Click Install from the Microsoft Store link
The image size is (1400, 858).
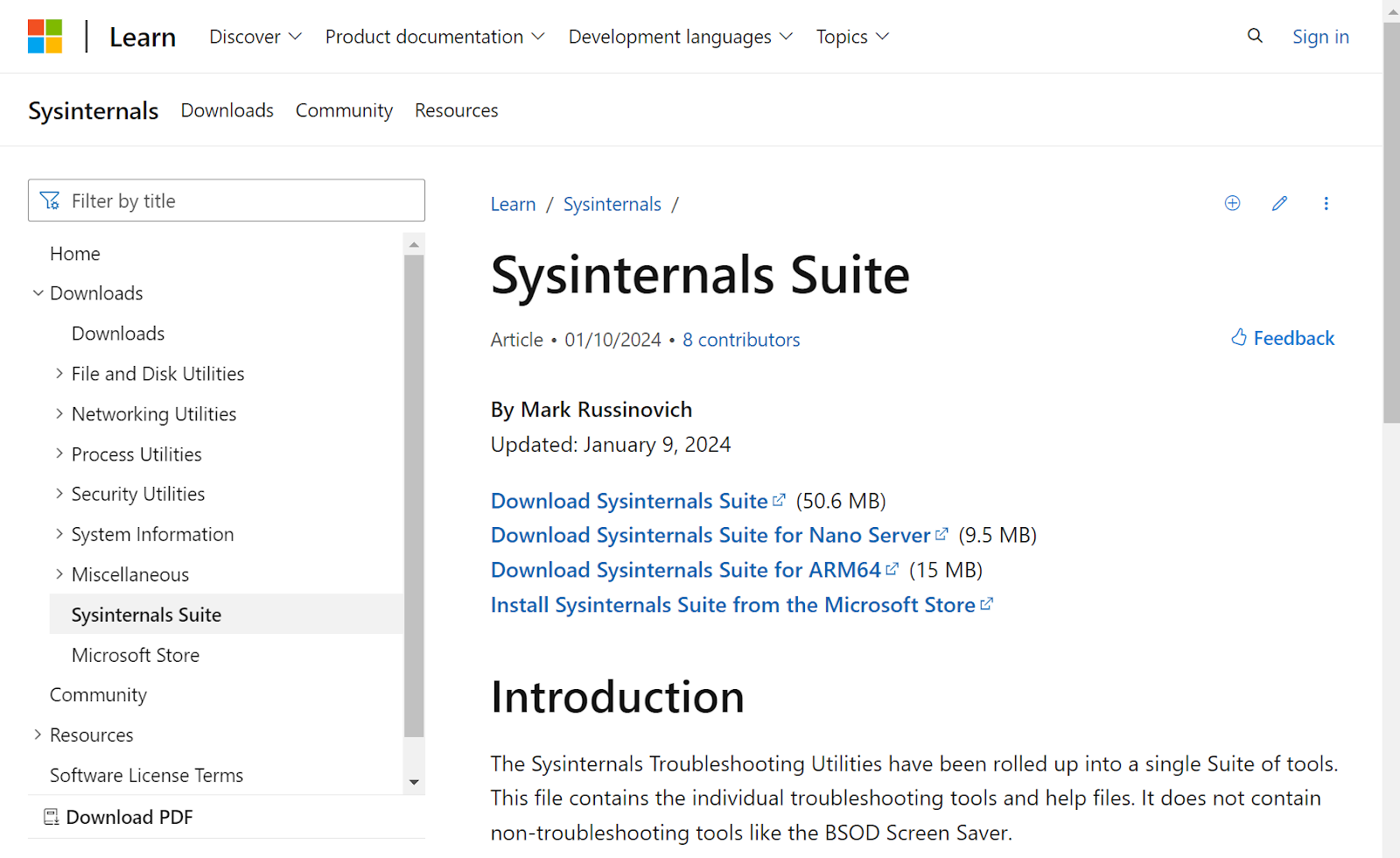tap(742, 605)
